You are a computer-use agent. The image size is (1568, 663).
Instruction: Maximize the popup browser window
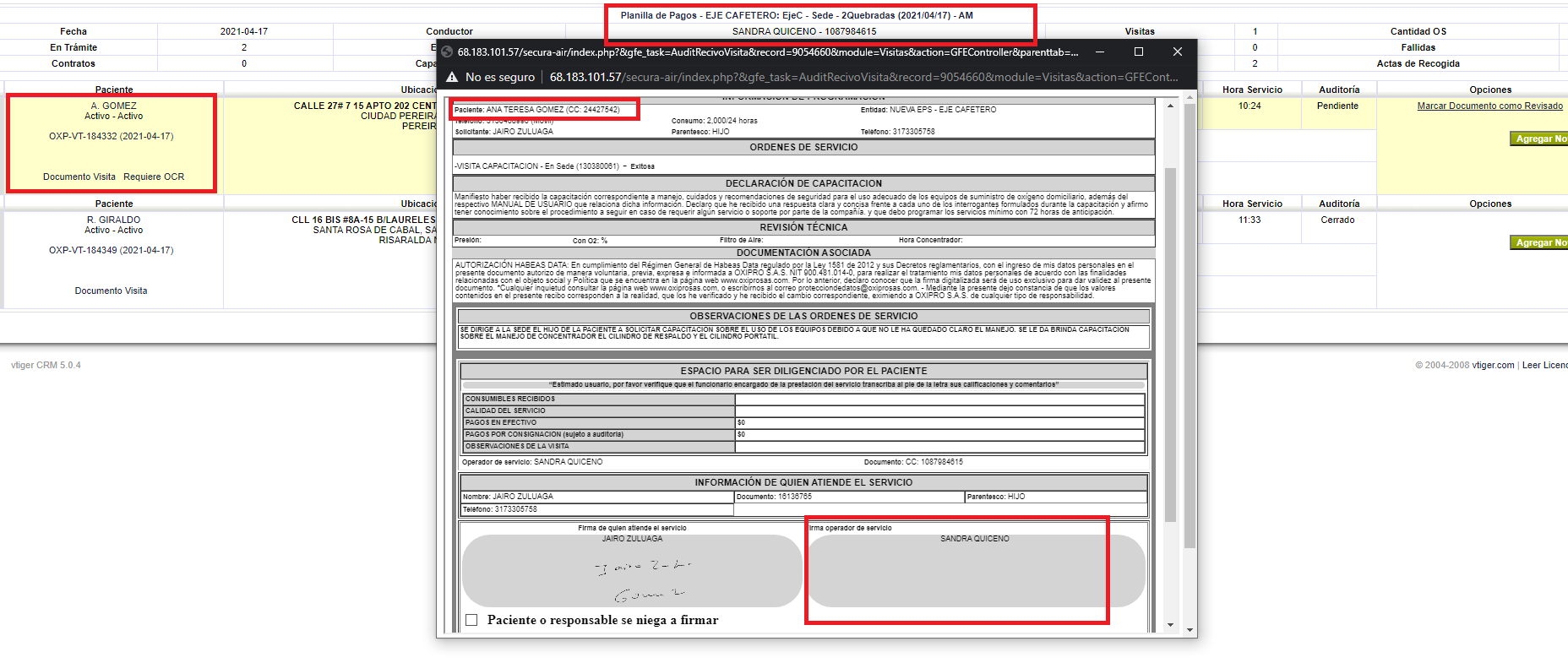(1139, 52)
